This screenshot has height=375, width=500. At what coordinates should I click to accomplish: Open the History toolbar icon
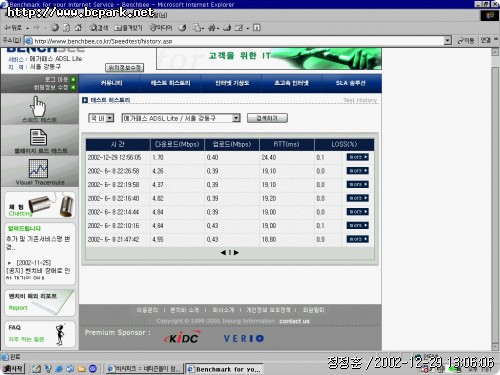tap(182, 28)
